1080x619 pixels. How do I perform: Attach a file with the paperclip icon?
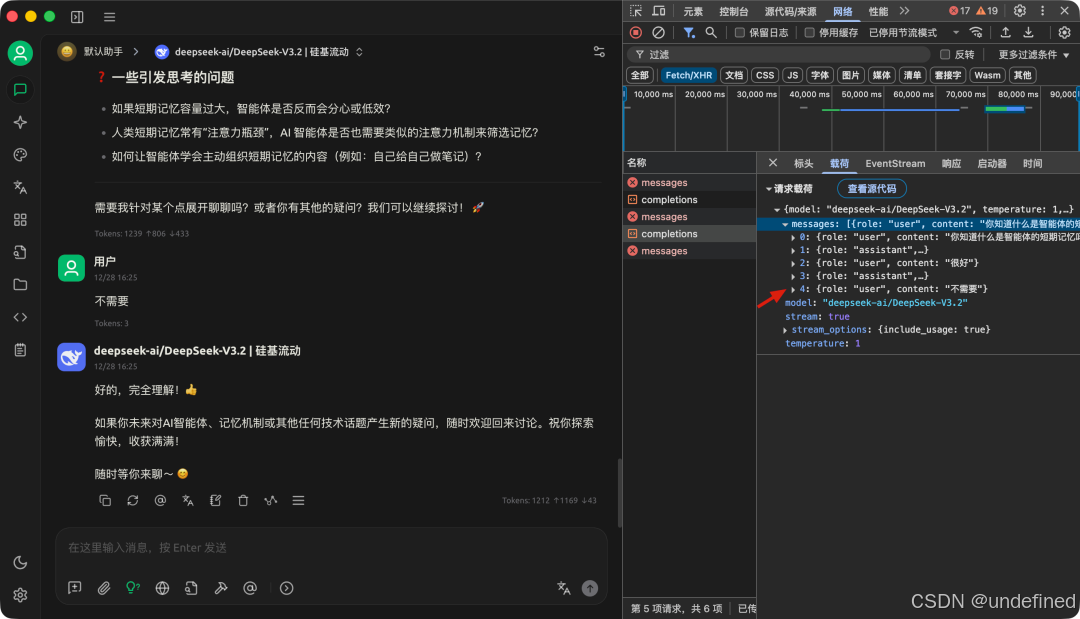(x=104, y=588)
